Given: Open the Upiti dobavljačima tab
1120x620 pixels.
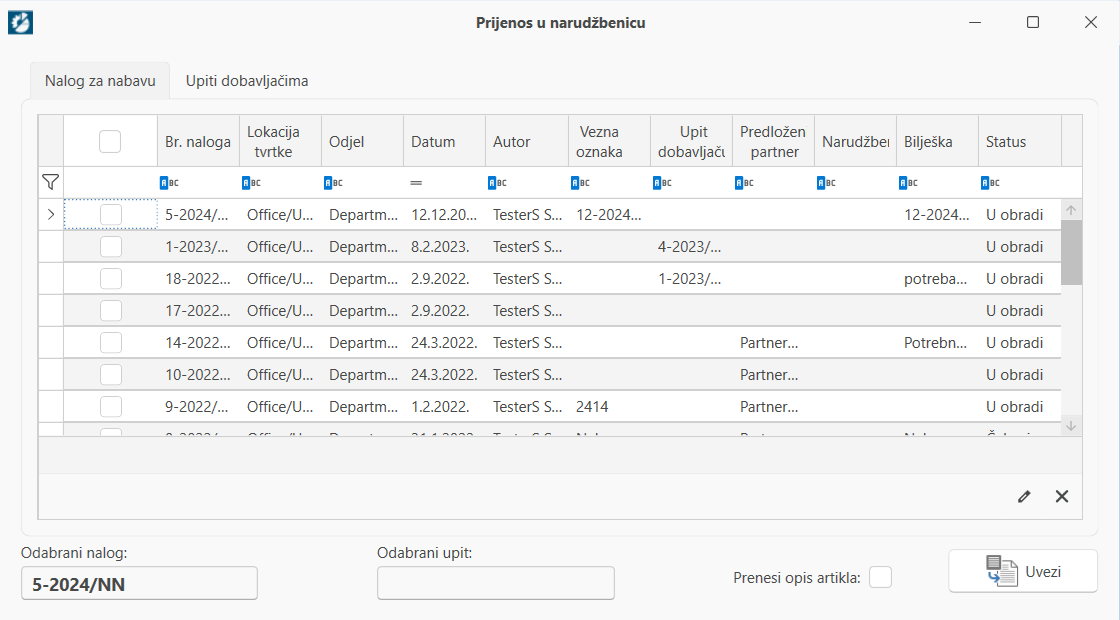Looking at the screenshot, I should pyautogui.click(x=247, y=81).
